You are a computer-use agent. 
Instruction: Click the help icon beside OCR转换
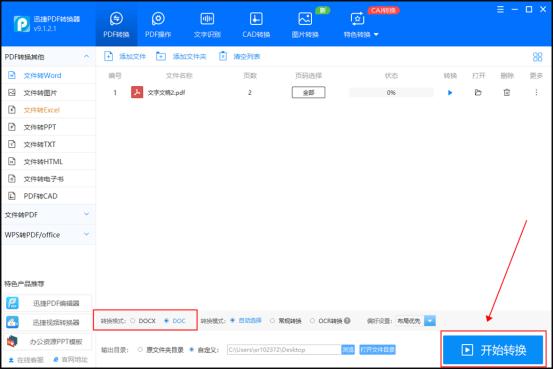pyautogui.click(x=347, y=321)
